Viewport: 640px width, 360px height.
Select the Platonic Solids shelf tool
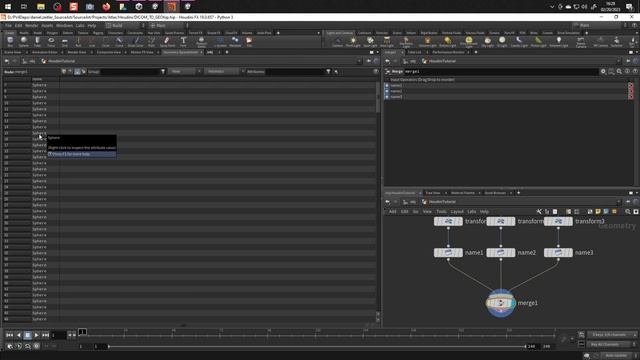pos(201,41)
